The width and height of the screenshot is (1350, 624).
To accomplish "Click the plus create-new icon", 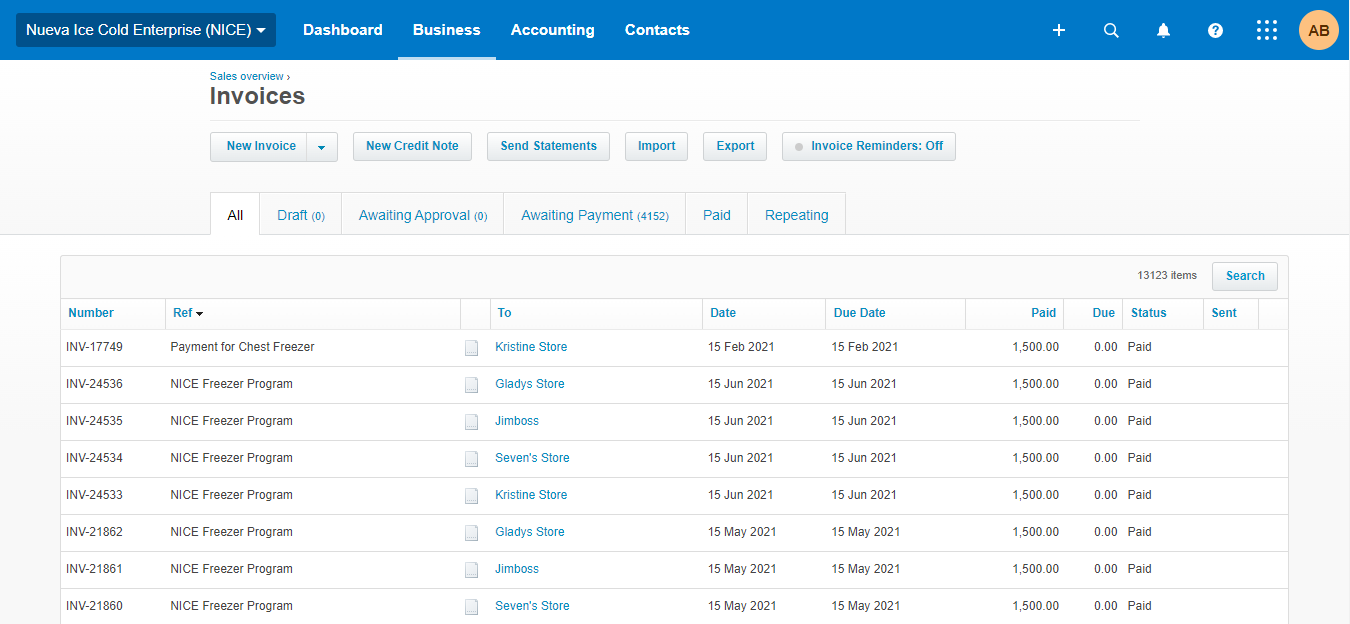I will pos(1059,30).
